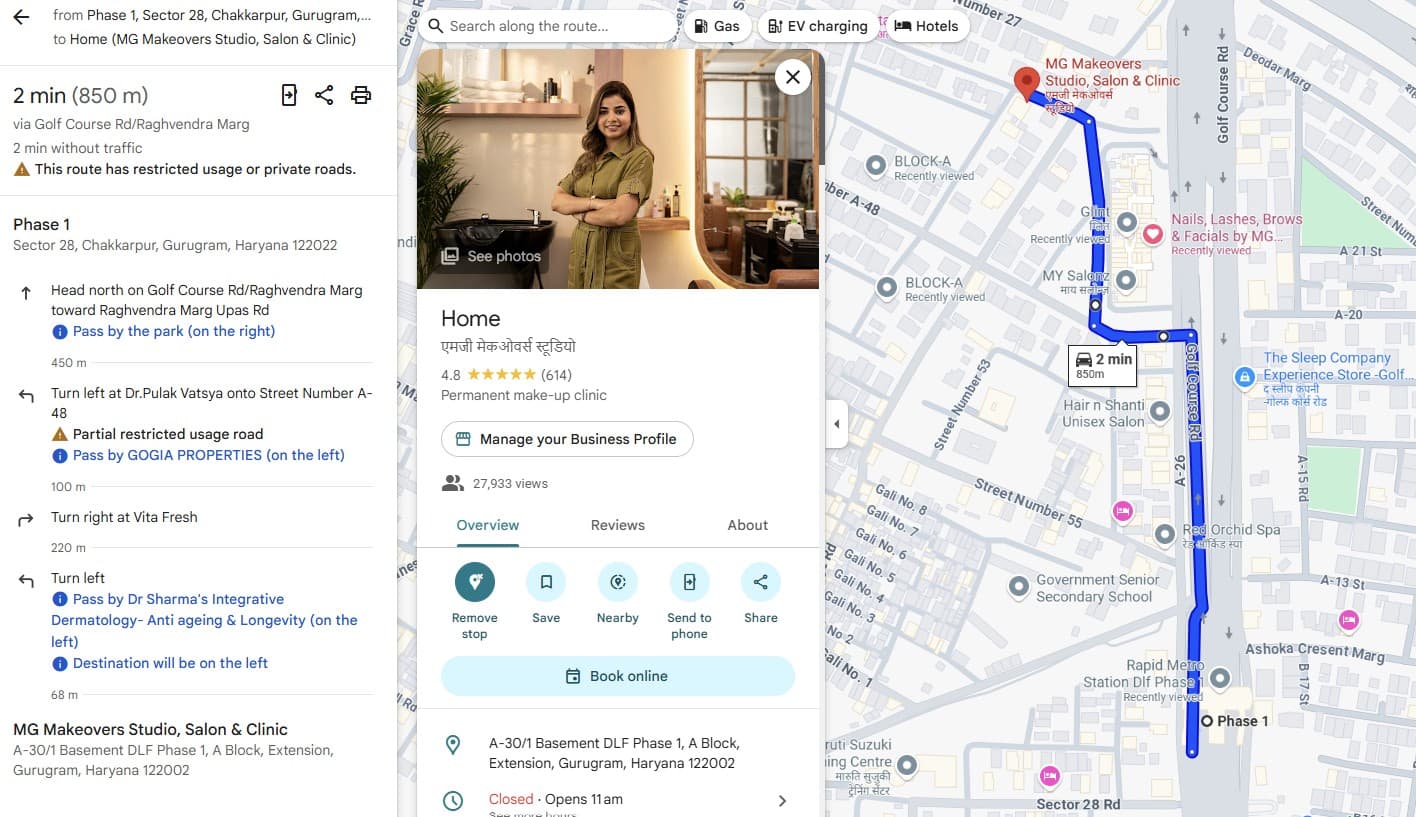Click the Phase 1 origin point on map
Screen dimensions: 1416x817
tap(1207, 721)
